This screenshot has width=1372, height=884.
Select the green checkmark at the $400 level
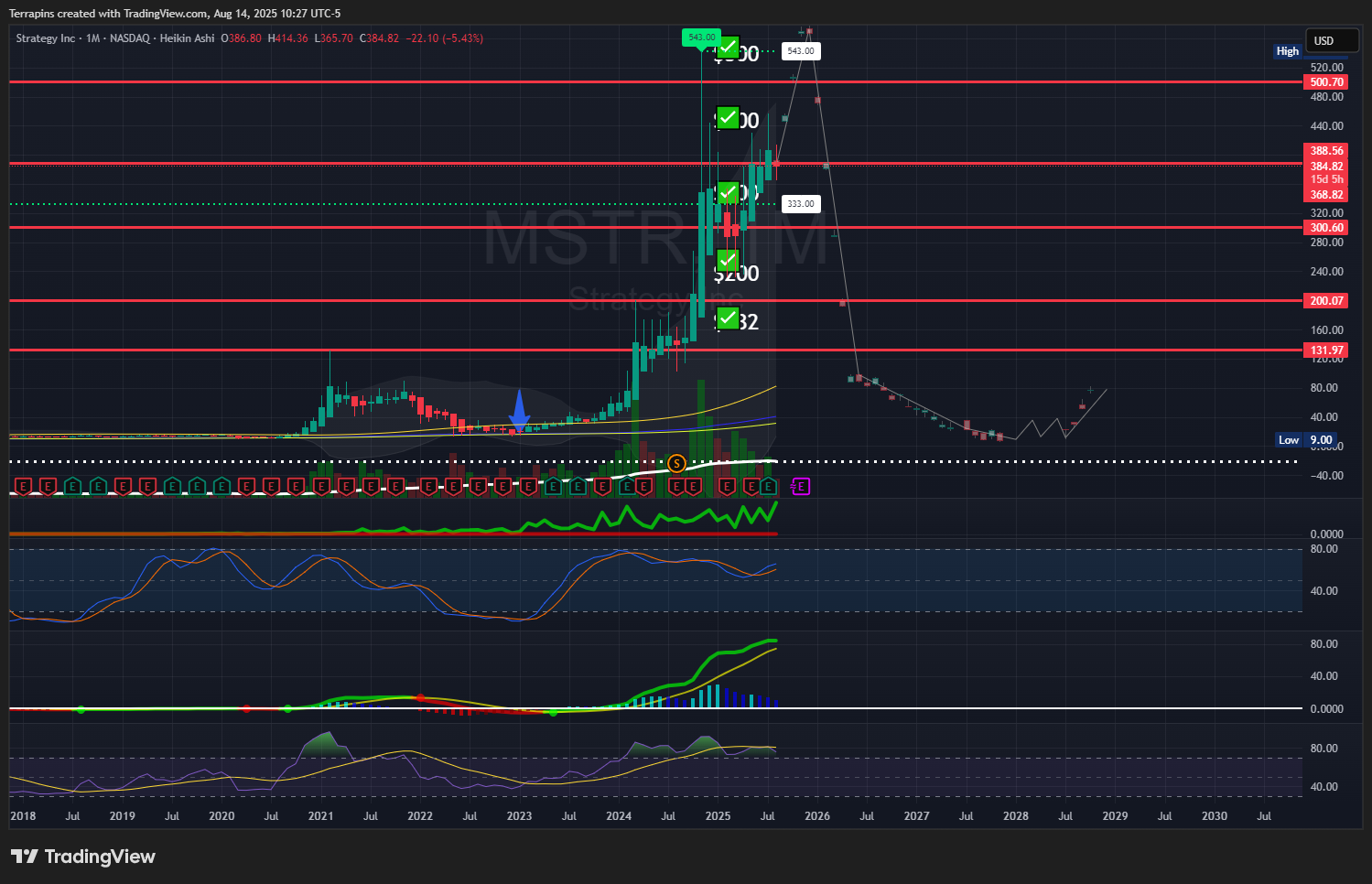point(728,118)
